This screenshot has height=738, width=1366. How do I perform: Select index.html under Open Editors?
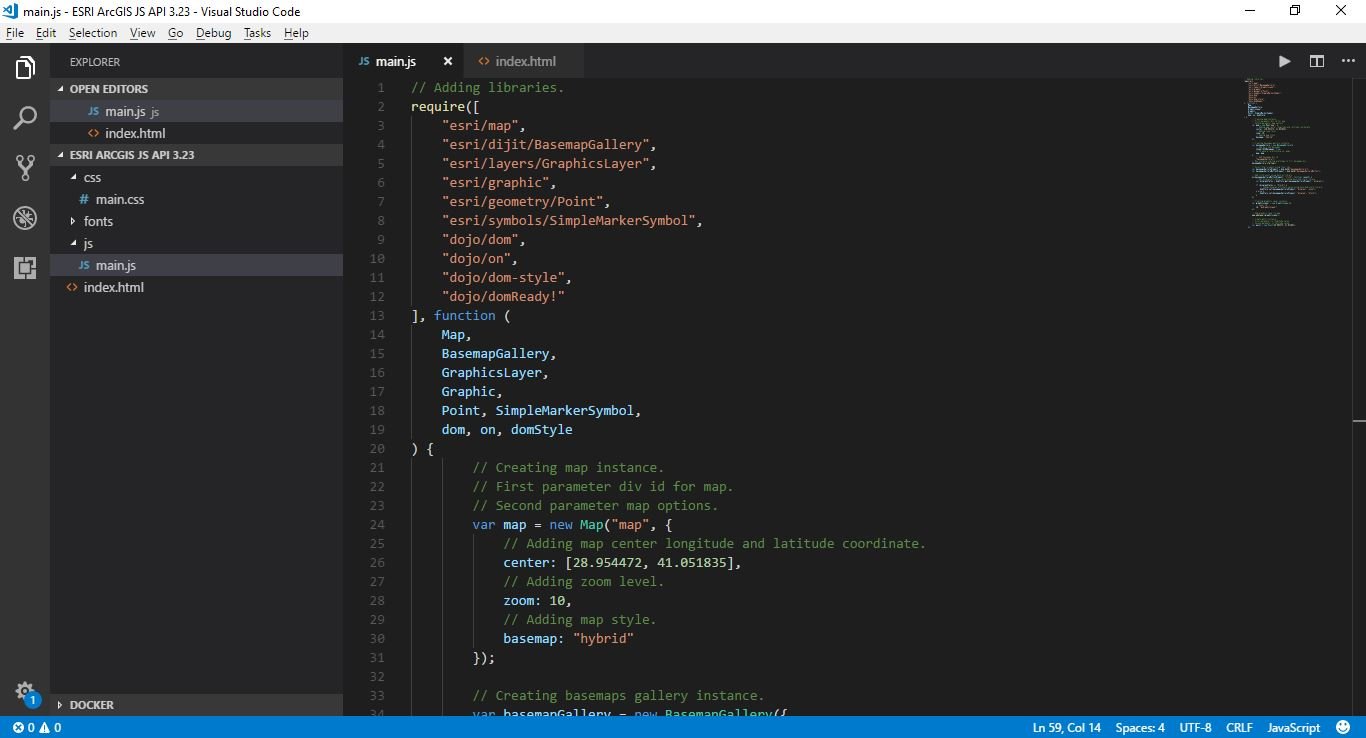point(196,133)
